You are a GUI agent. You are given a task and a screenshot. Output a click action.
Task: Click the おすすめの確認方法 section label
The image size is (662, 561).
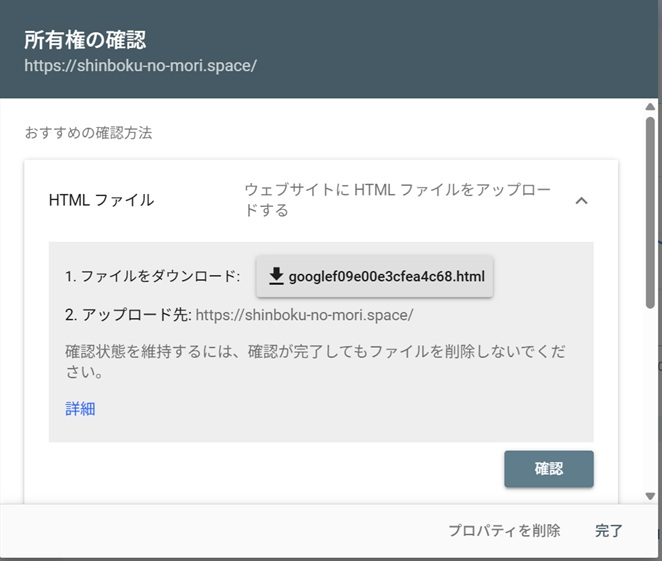click(x=88, y=132)
